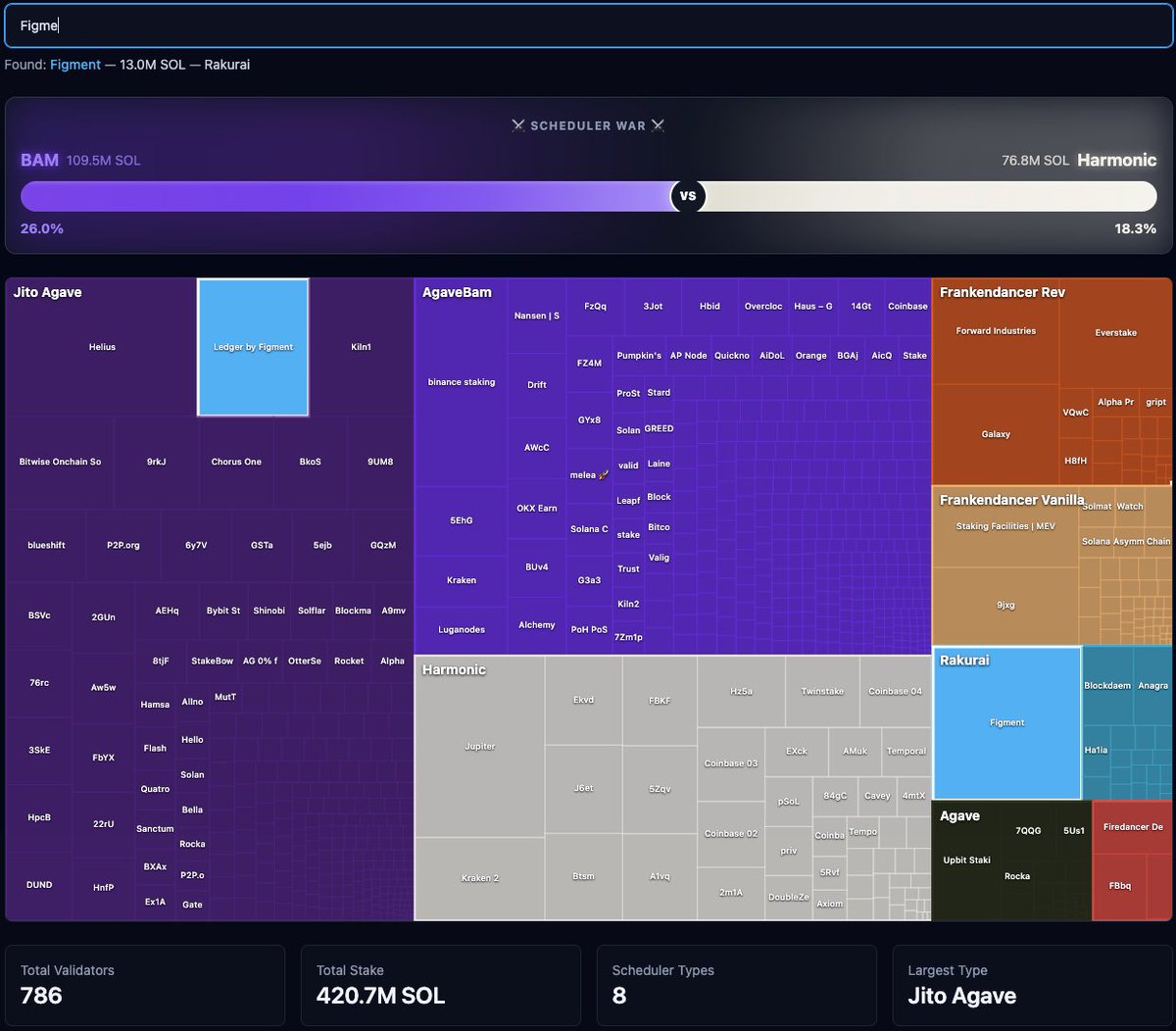
Task: Select the Helius validator tile
Action: pos(102,347)
